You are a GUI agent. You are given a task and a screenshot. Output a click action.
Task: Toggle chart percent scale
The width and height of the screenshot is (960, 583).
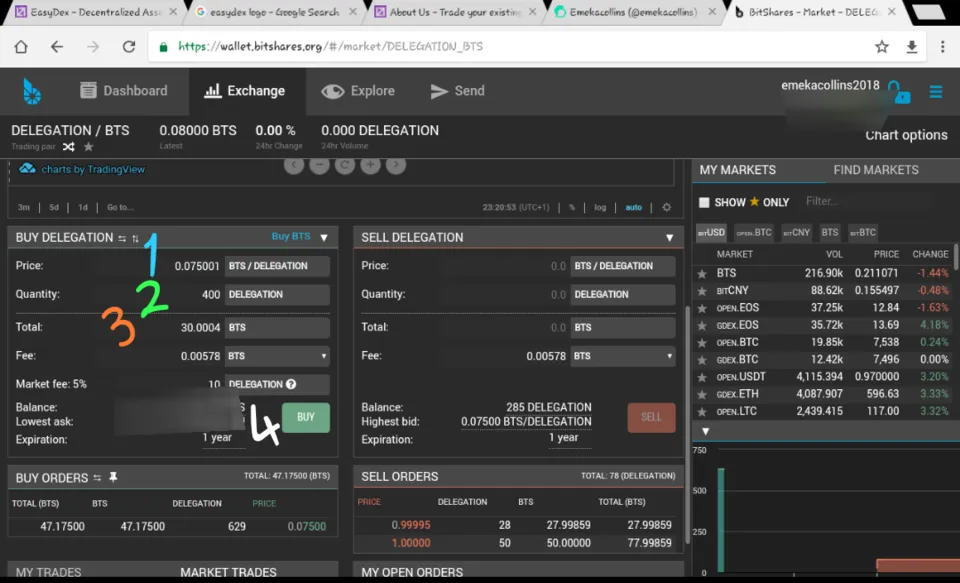coord(572,207)
